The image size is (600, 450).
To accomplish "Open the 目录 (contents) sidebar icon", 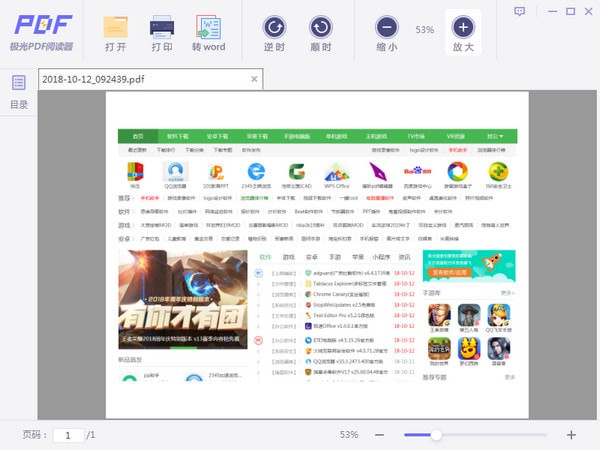I will pyautogui.click(x=19, y=83).
